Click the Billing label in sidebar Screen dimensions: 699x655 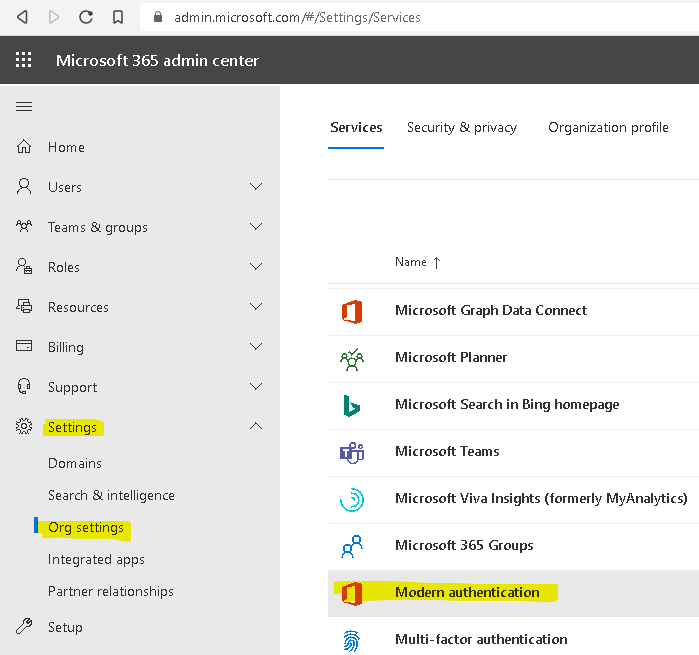[x=66, y=347]
